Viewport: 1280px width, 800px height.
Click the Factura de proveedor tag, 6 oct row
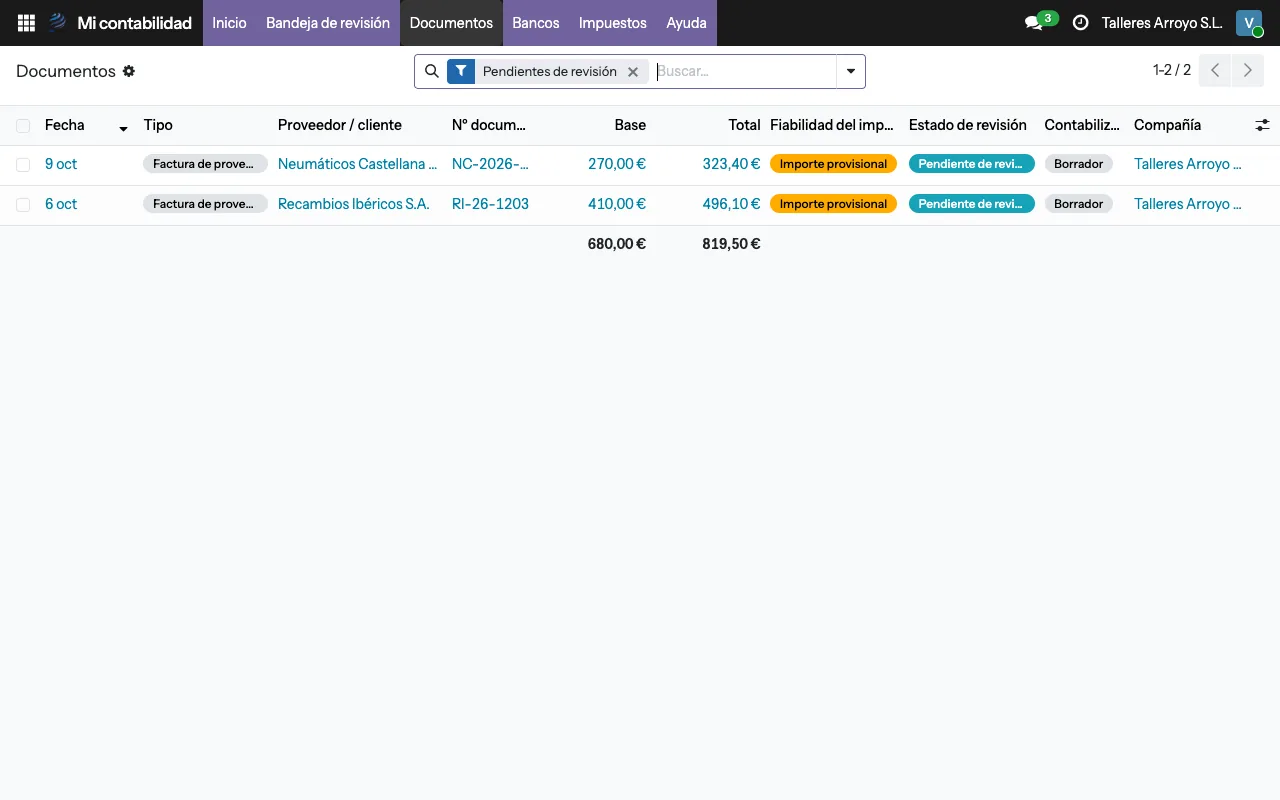(x=205, y=204)
